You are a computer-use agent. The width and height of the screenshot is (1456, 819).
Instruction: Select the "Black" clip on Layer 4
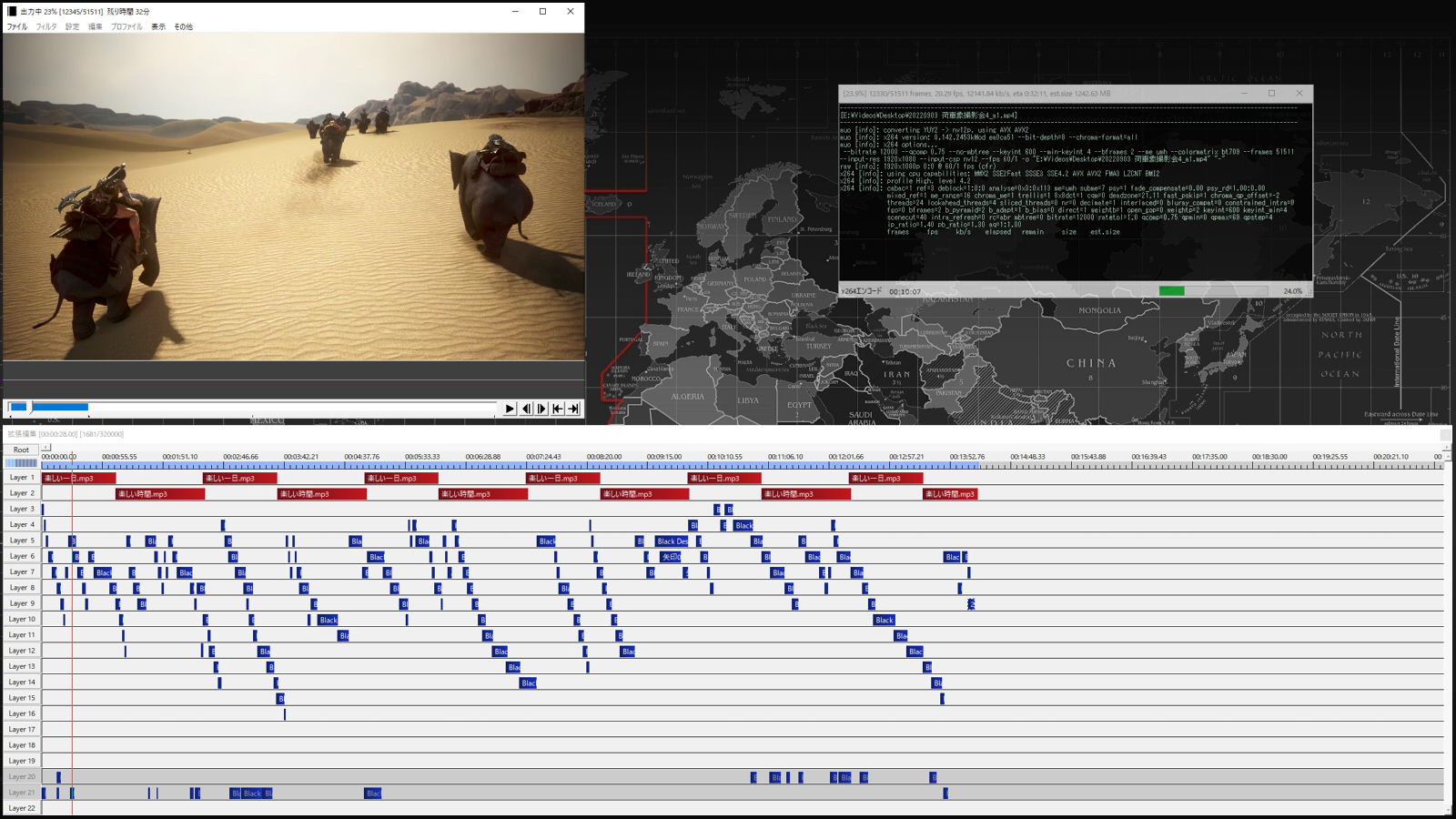point(743,525)
